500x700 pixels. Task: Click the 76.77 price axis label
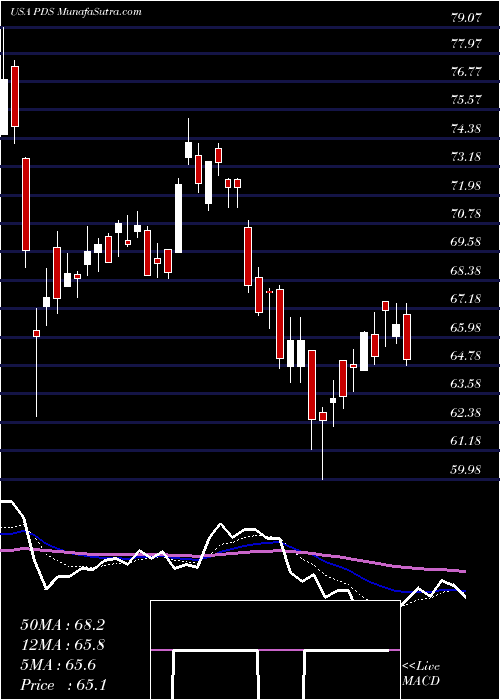tap(465, 72)
